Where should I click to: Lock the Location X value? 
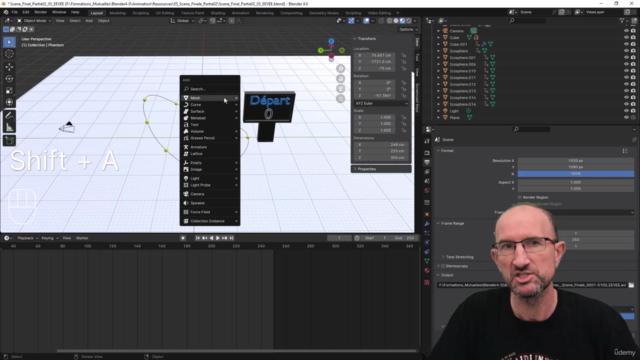click(x=404, y=55)
